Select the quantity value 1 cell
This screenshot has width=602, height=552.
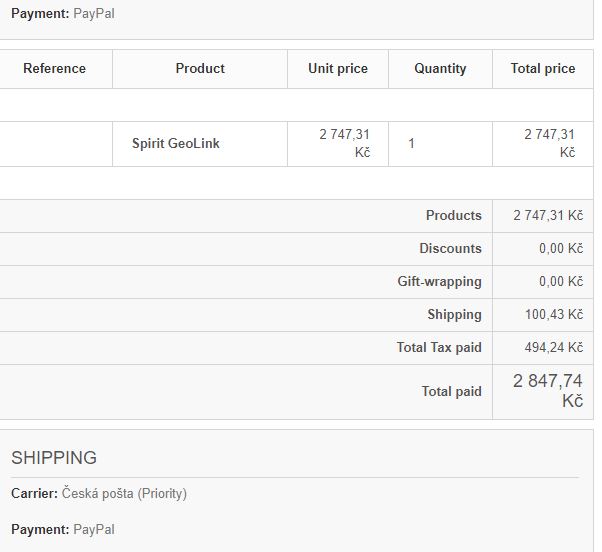412,144
